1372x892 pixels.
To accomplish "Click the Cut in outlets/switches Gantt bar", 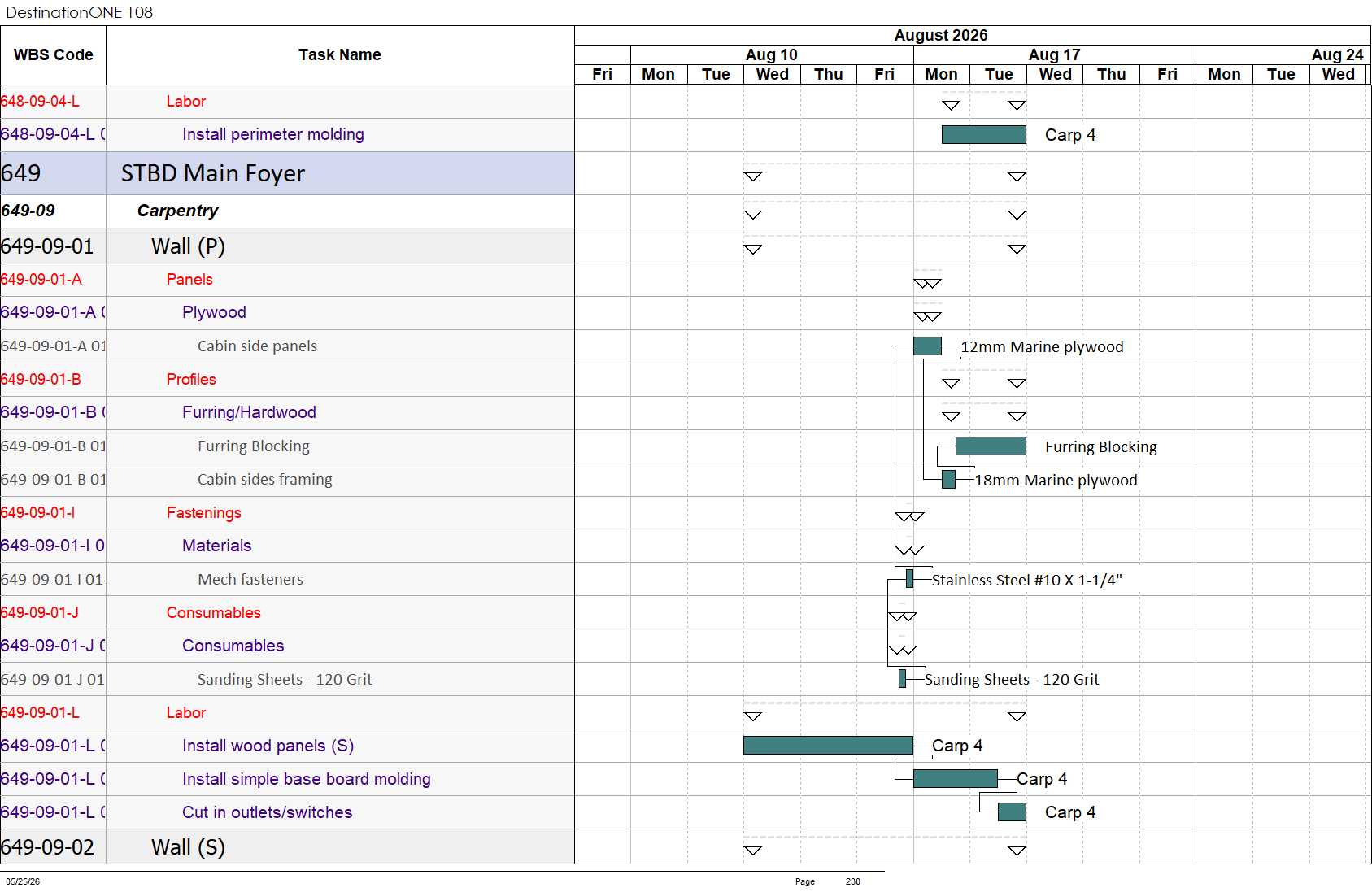I will [1012, 812].
